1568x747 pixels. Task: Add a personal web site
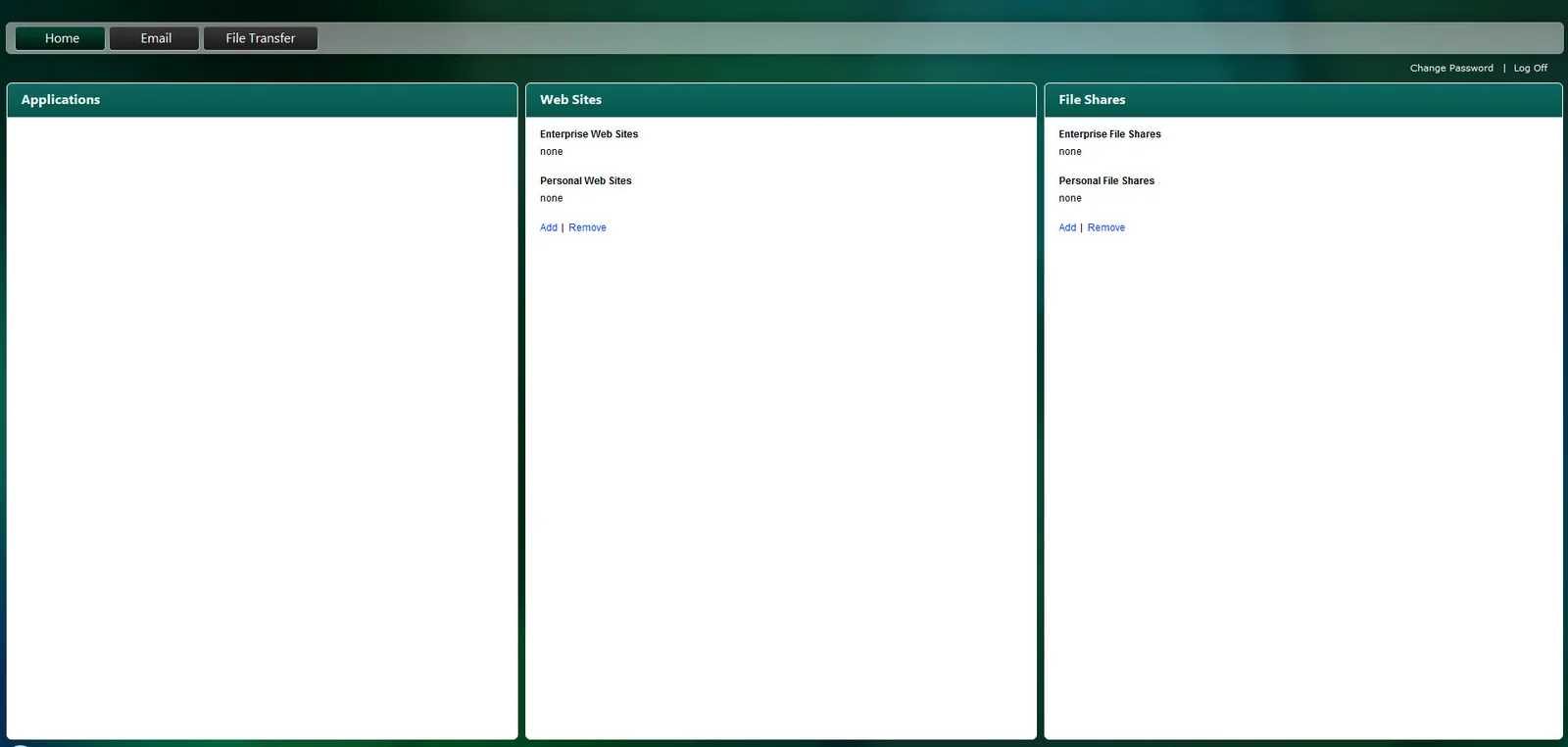tap(549, 227)
